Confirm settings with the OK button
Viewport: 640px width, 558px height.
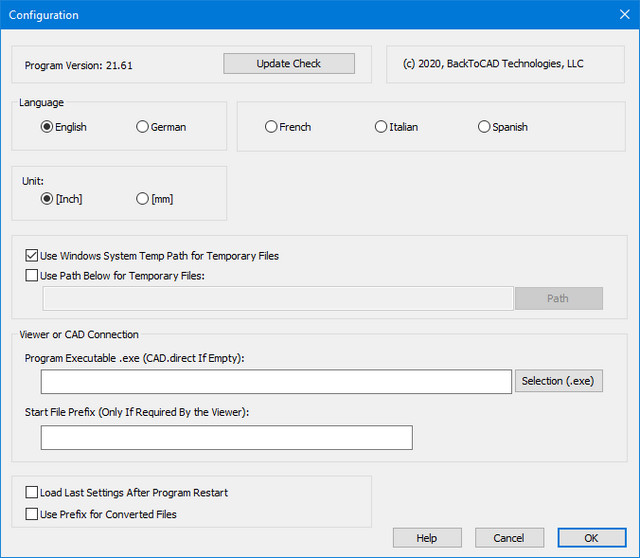pos(592,538)
